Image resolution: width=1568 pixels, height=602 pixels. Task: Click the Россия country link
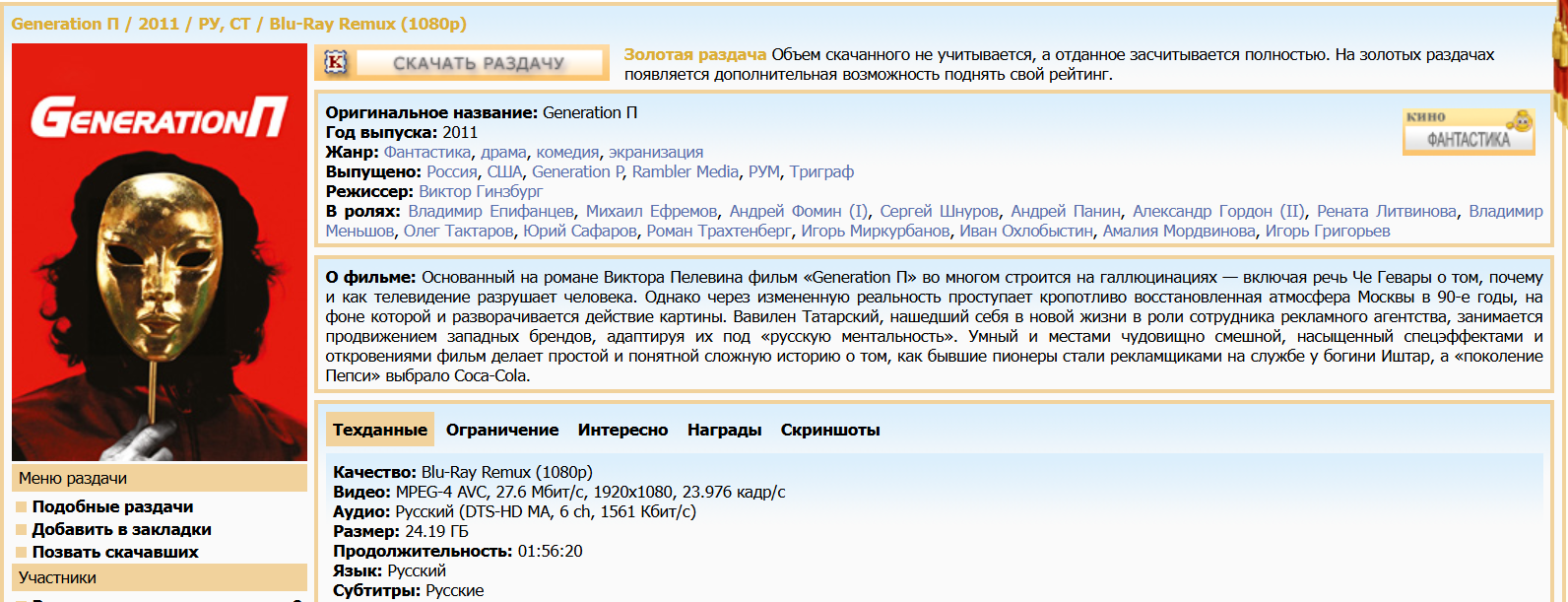coord(452,171)
